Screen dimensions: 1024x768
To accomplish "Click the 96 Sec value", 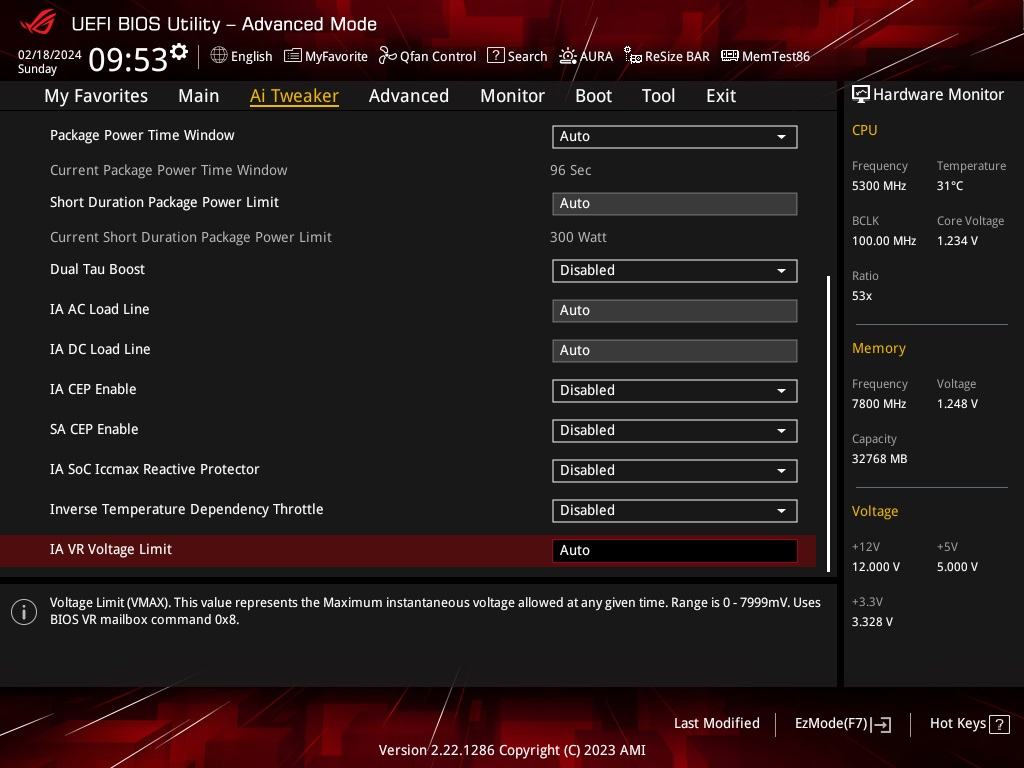I will point(570,170).
